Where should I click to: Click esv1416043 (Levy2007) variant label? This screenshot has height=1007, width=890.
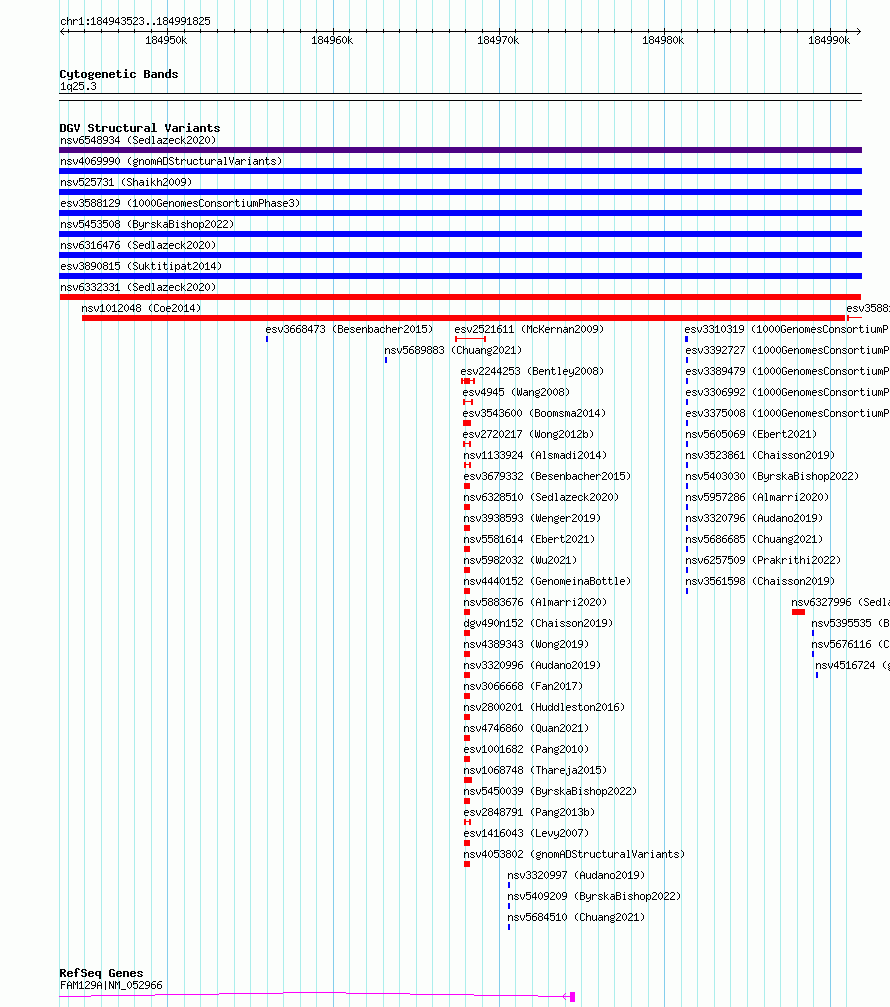click(526, 832)
